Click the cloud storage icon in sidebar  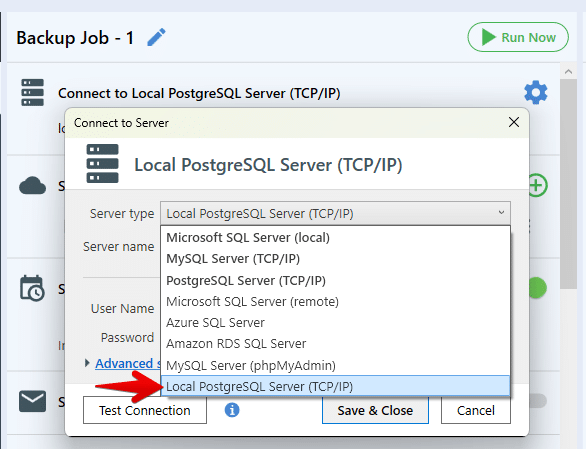(33, 185)
